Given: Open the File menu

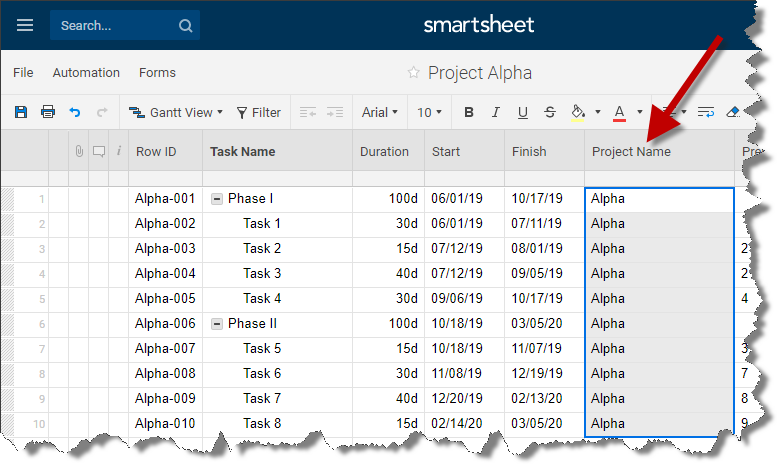Looking at the screenshot, I should 23,73.
